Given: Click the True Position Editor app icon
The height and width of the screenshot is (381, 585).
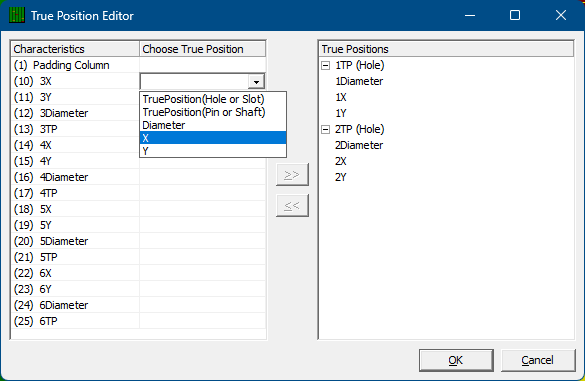Looking at the screenshot, I should click(17, 15).
